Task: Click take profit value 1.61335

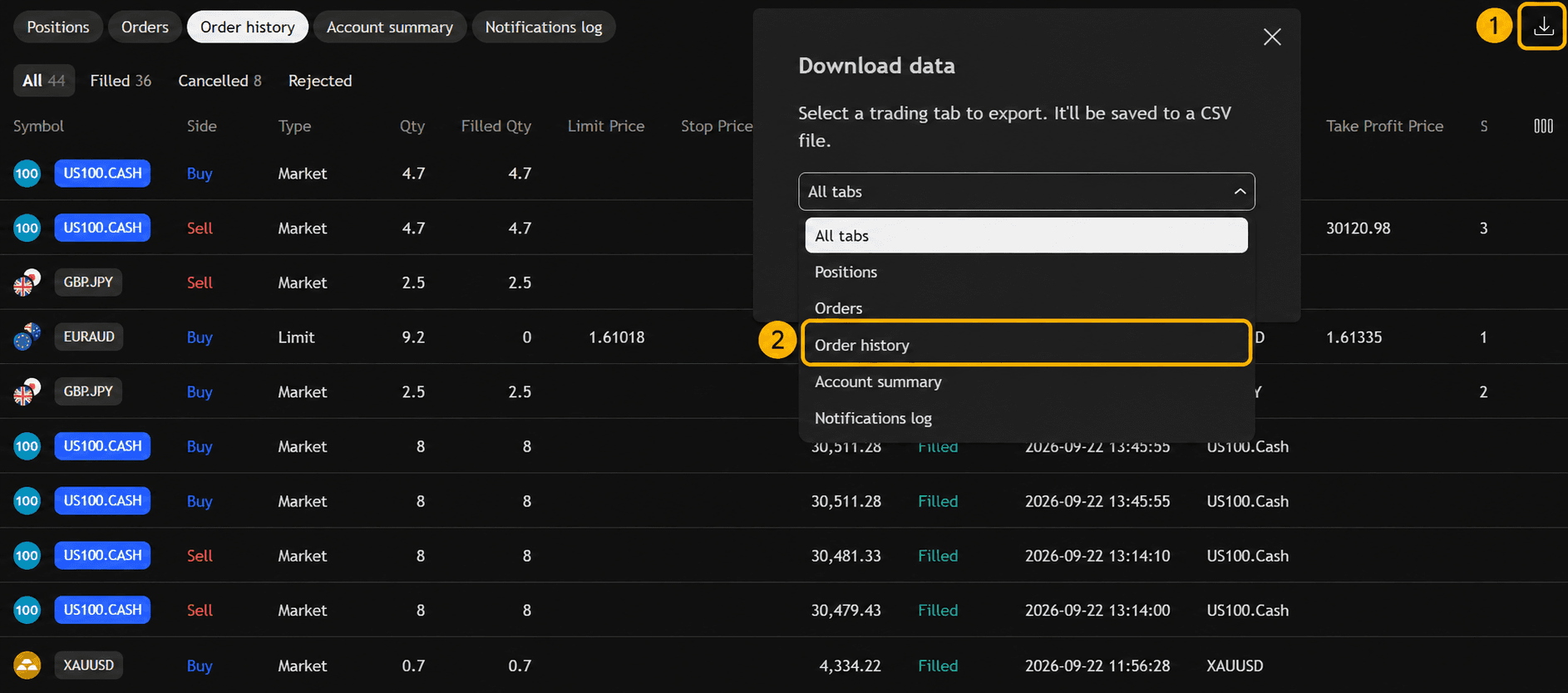Action: [x=1354, y=337]
